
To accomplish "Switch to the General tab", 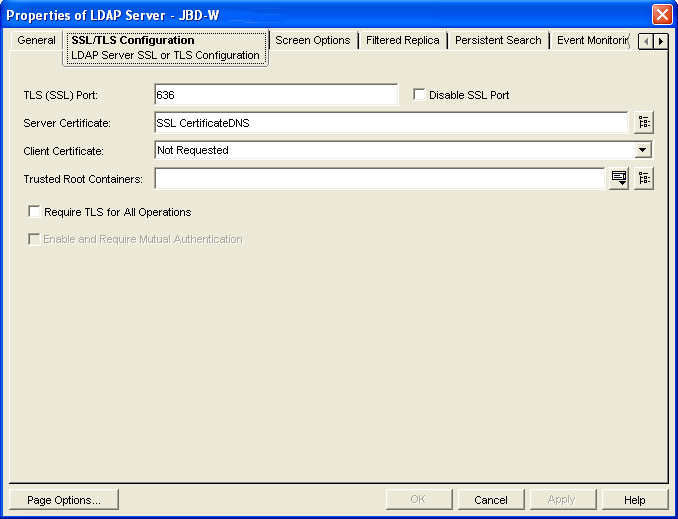I will 36,40.
